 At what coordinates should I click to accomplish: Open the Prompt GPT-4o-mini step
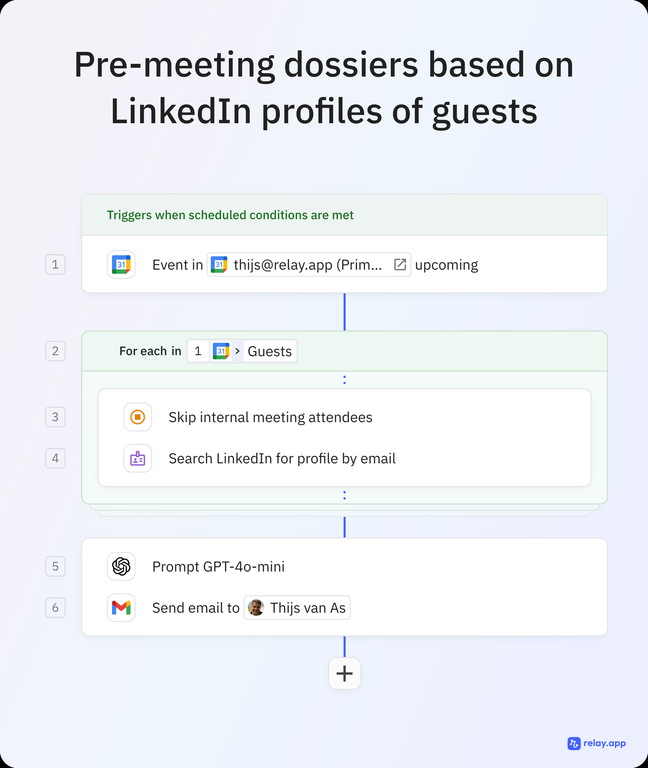click(x=218, y=567)
